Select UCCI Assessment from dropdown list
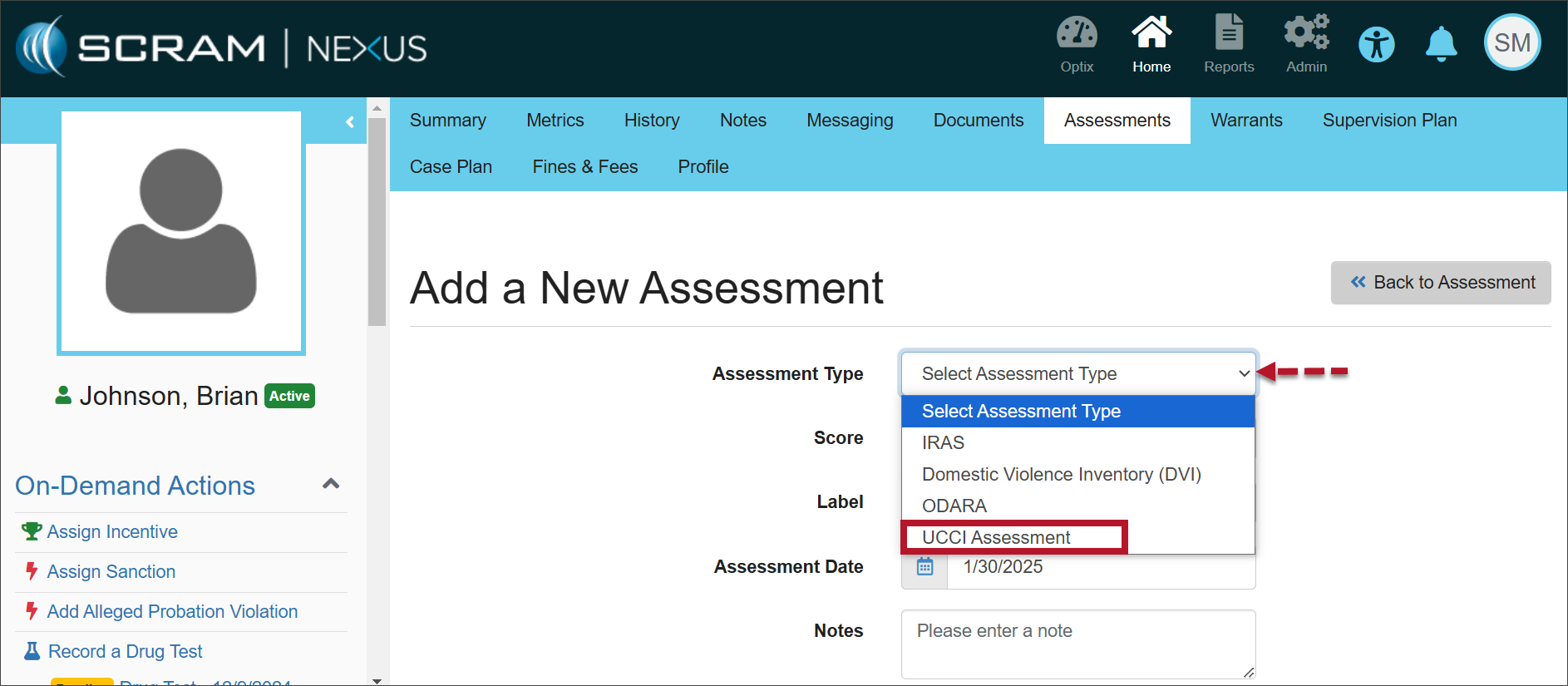This screenshot has height=686, width=1568. (x=996, y=538)
